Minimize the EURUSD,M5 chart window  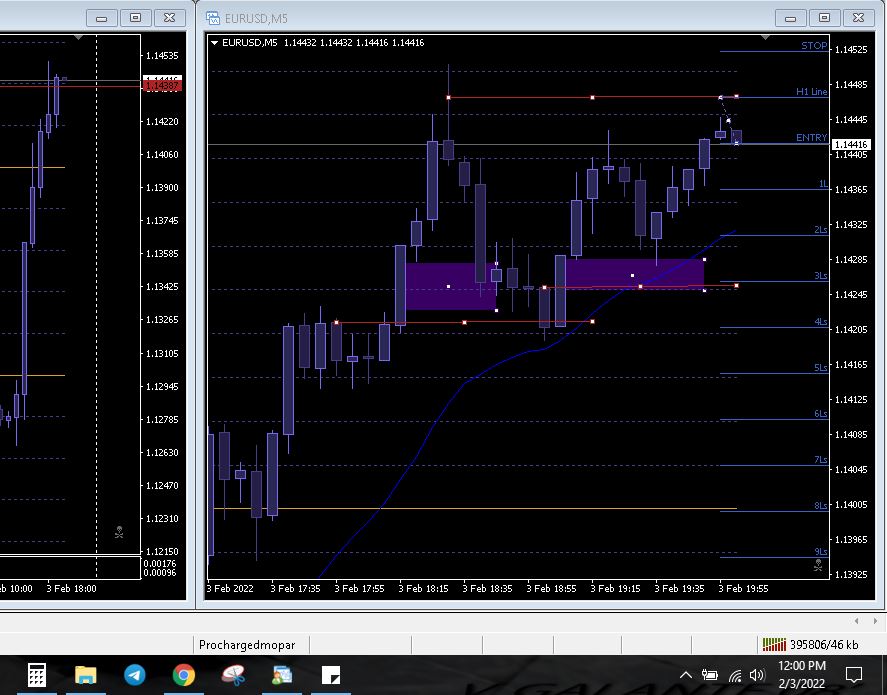tap(790, 18)
